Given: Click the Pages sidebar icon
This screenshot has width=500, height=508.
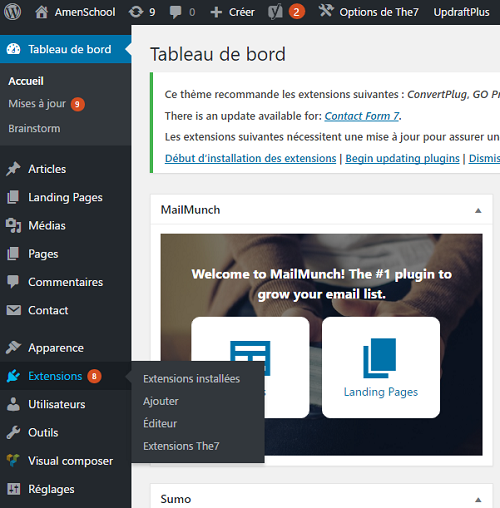Looking at the screenshot, I should [x=13, y=254].
